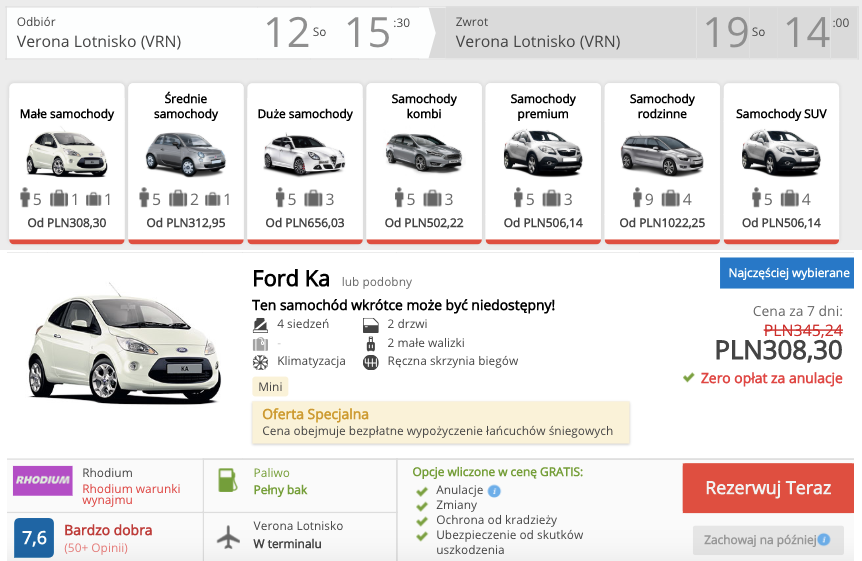Click the minivan thumbnail in Samochody rodzinne
The width and height of the screenshot is (862, 561).
[662, 154]
